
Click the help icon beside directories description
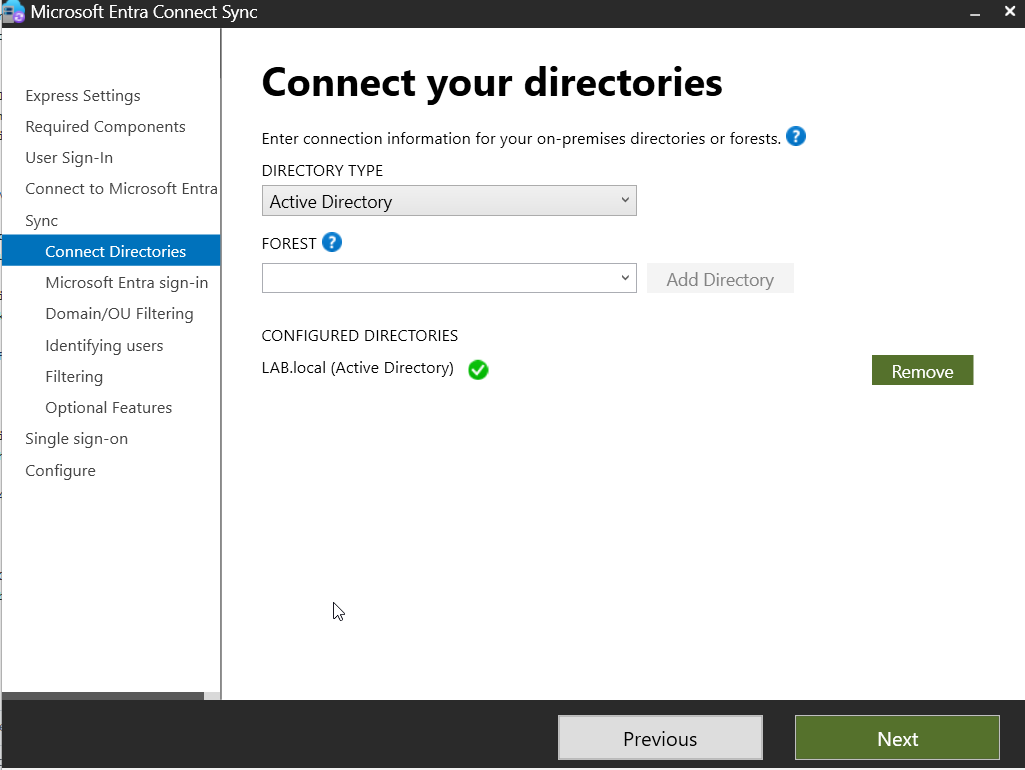[x=796, y=137]
